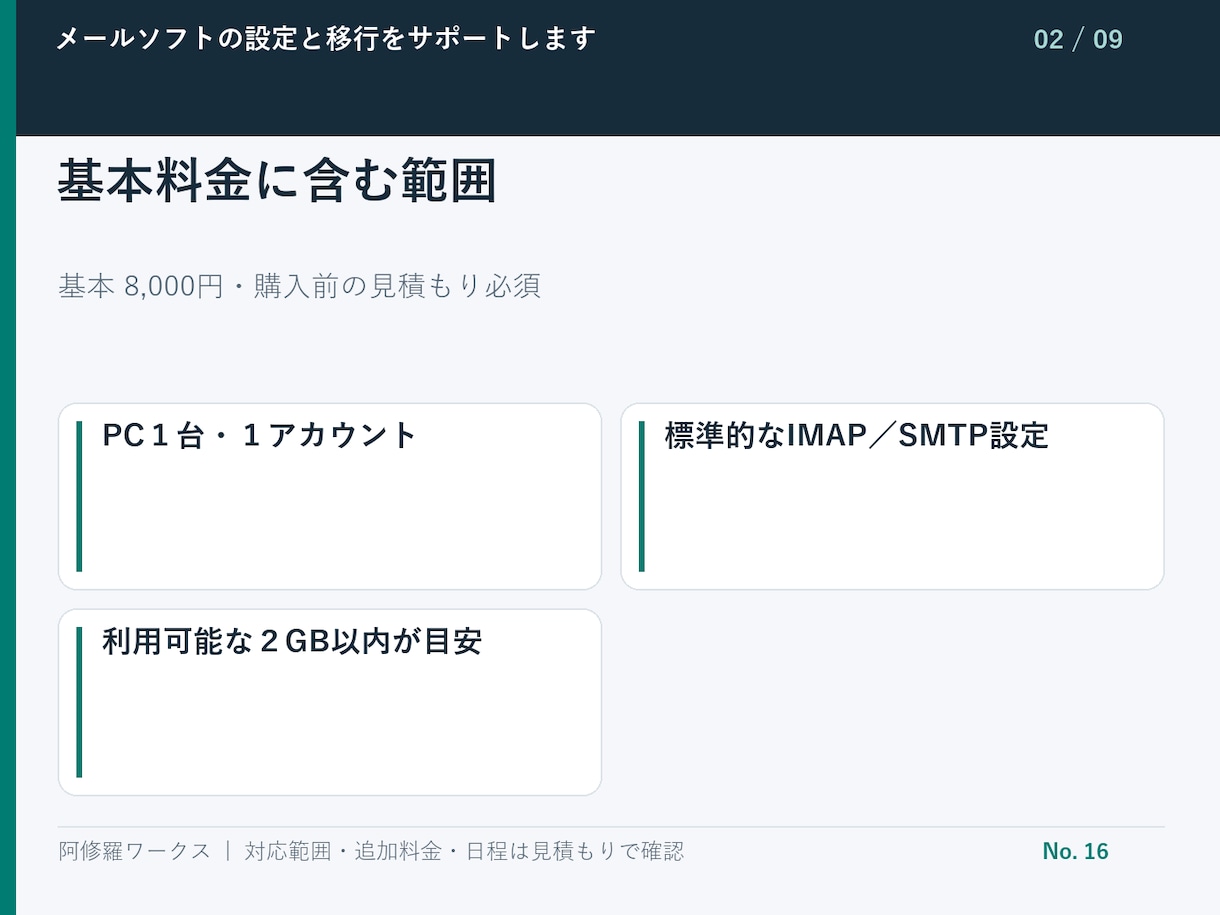Select the card PC１台・１アカウント

click(330, 496)
